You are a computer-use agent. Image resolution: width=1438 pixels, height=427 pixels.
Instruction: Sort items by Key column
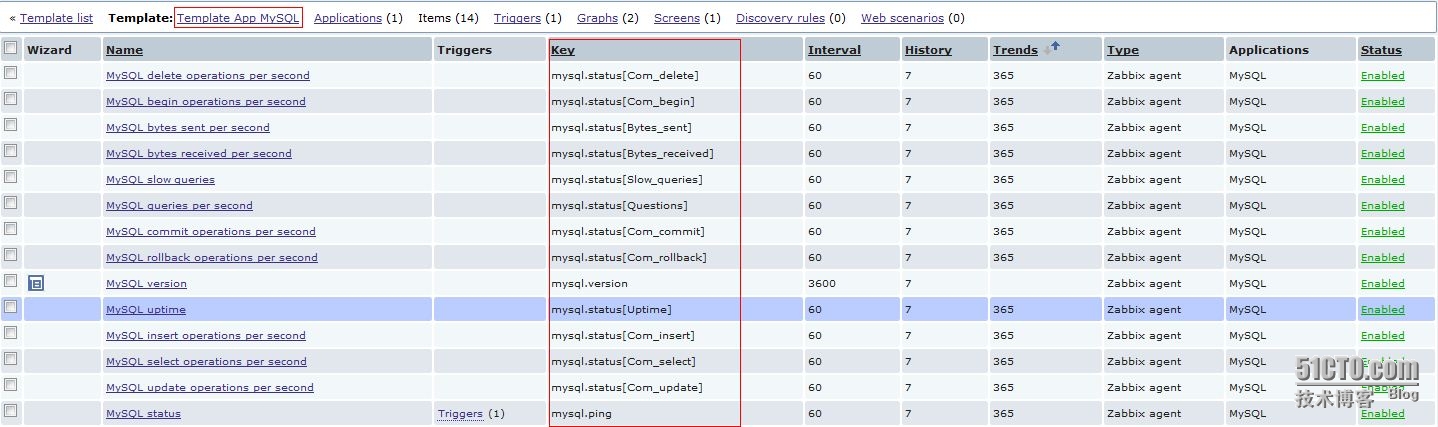click(x=563, y=50)
